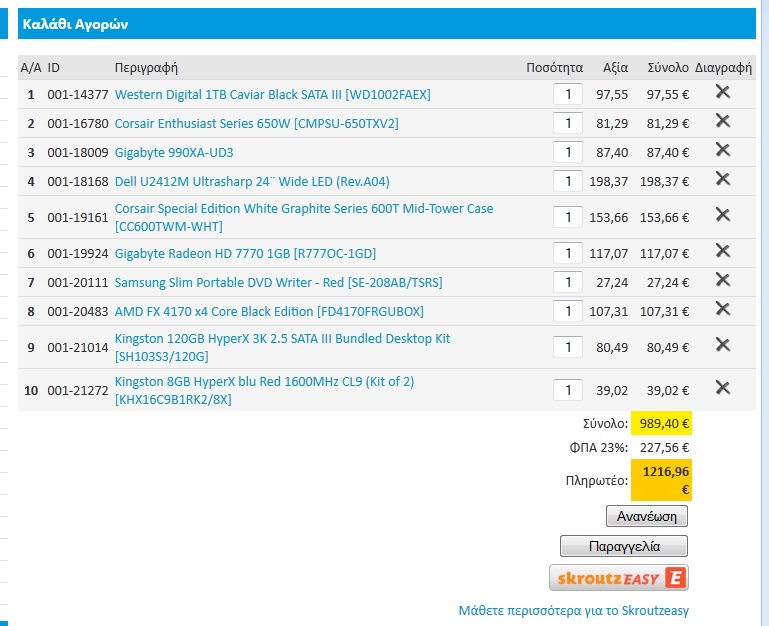
Task: Open the Μάθετε περισσότερα για το Skroutzeasy link
Action: tap(574, 610)
